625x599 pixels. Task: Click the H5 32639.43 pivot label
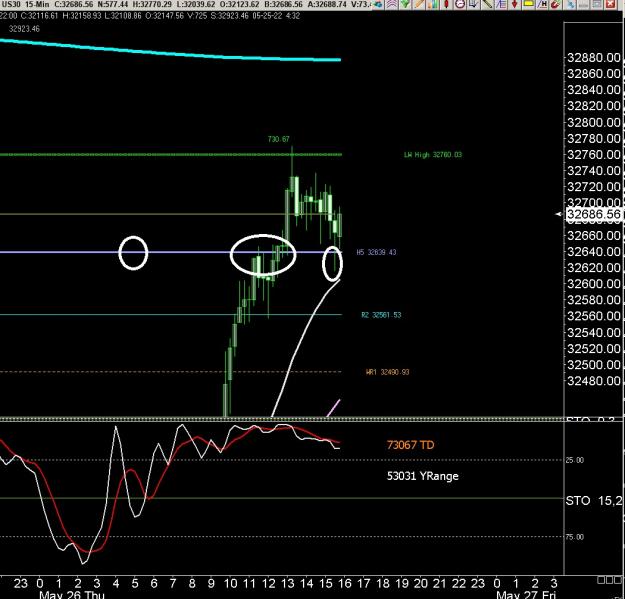pos(376,252)
